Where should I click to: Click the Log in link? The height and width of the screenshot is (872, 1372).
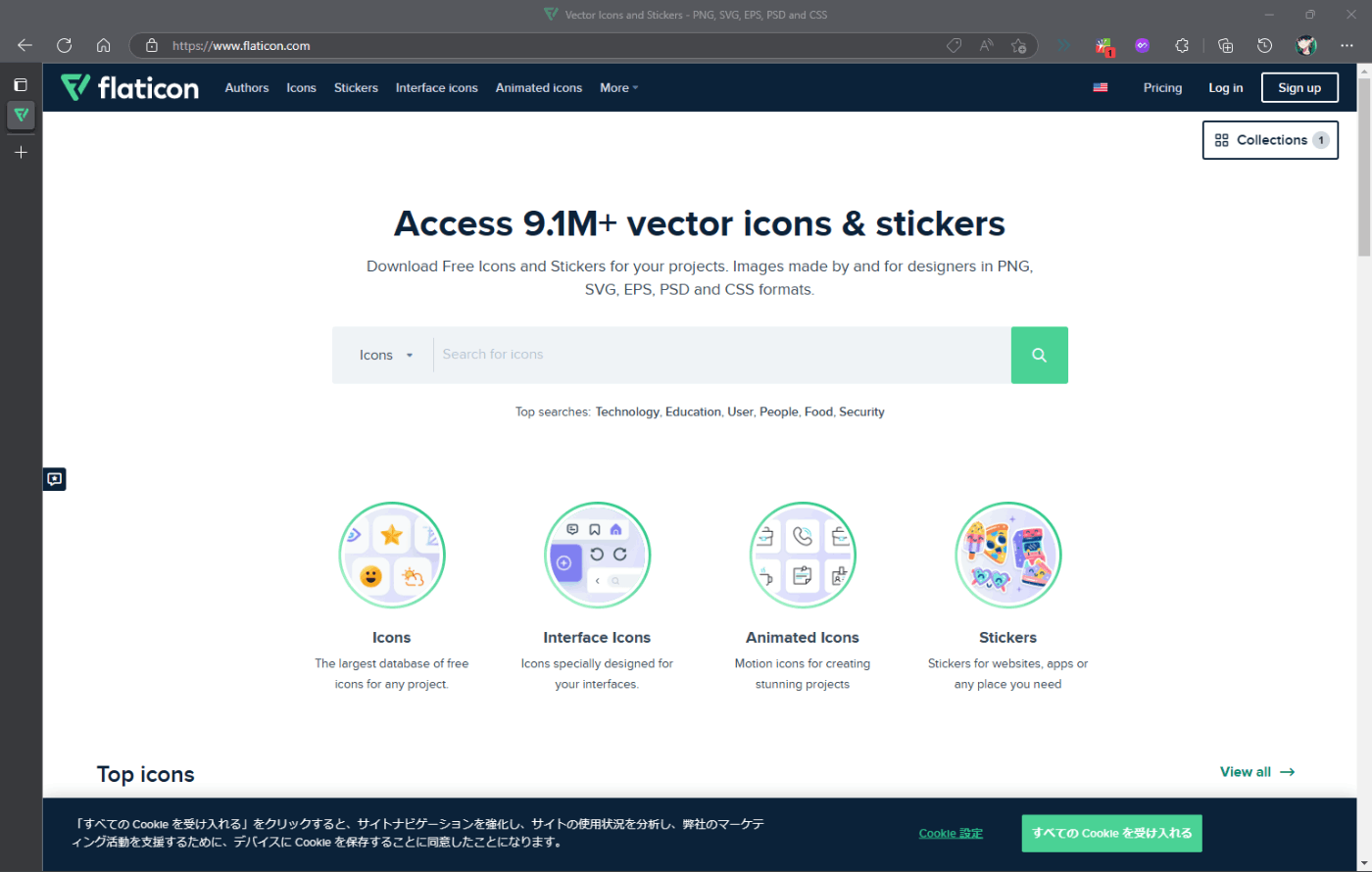coord(1226,87)
